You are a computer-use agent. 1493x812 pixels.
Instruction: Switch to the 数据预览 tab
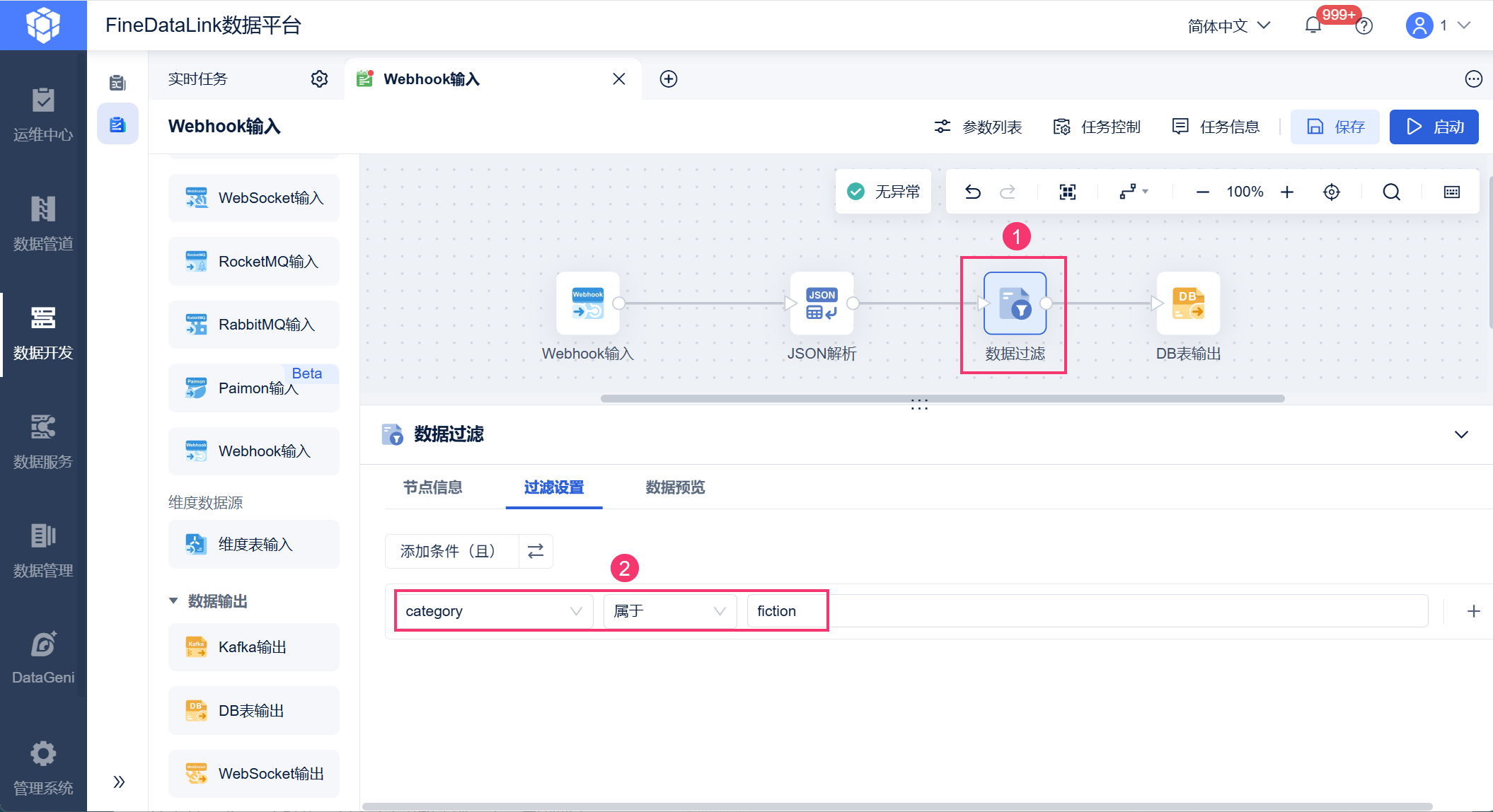(x=675, y=487)
